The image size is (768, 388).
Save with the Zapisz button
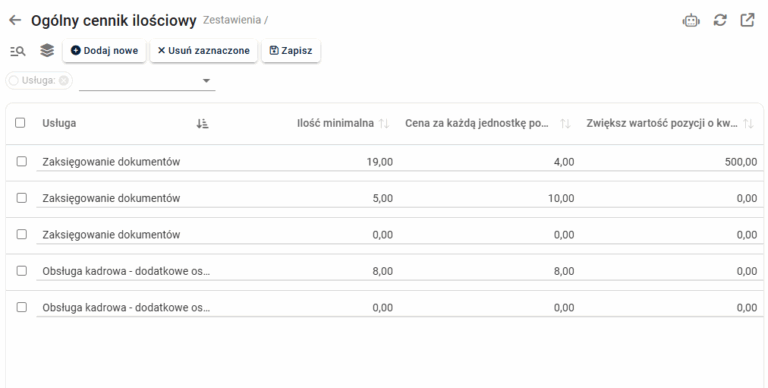tap(291, 50)
